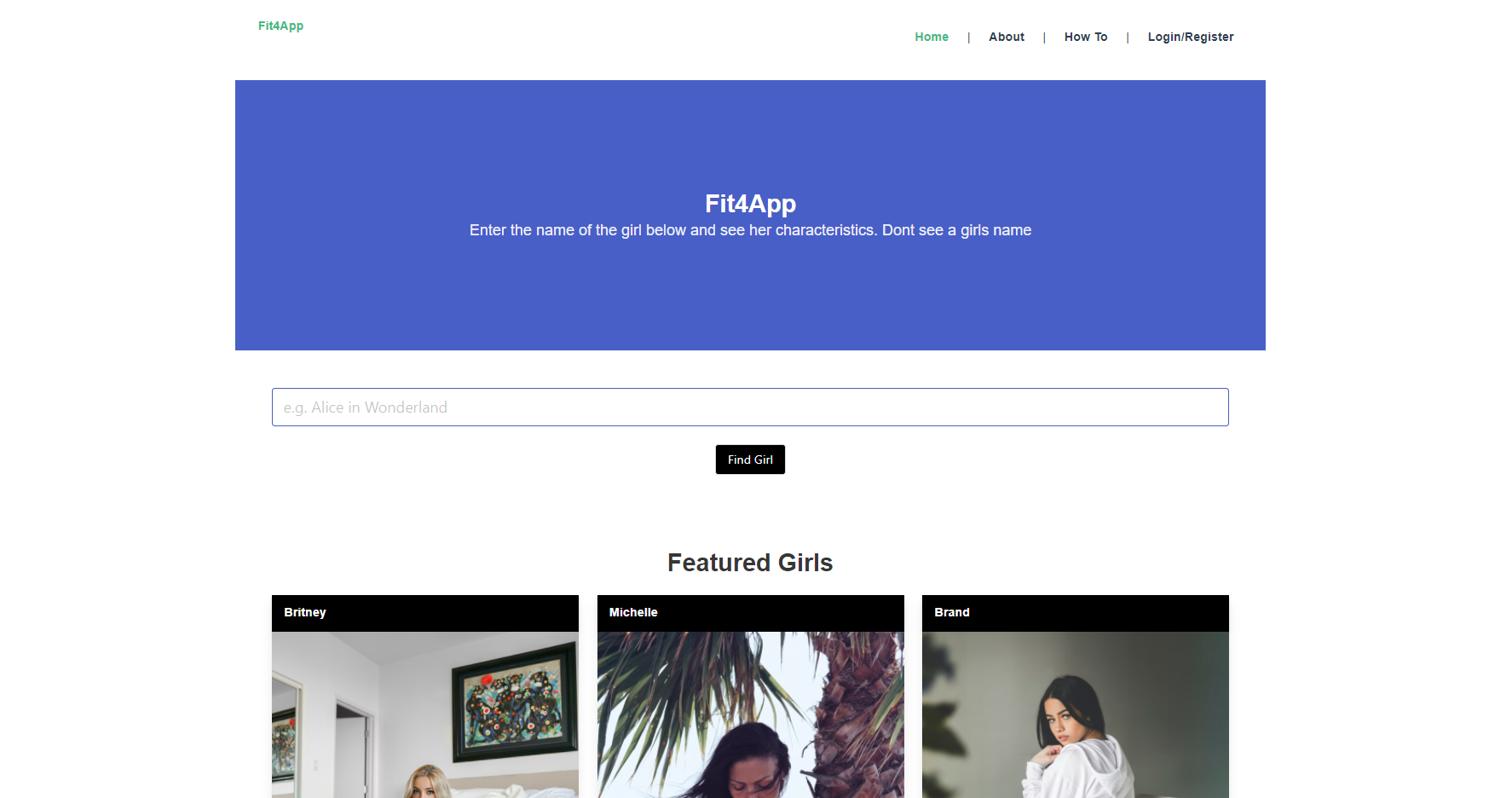Select the Britney card title

(x=305, y=612)
